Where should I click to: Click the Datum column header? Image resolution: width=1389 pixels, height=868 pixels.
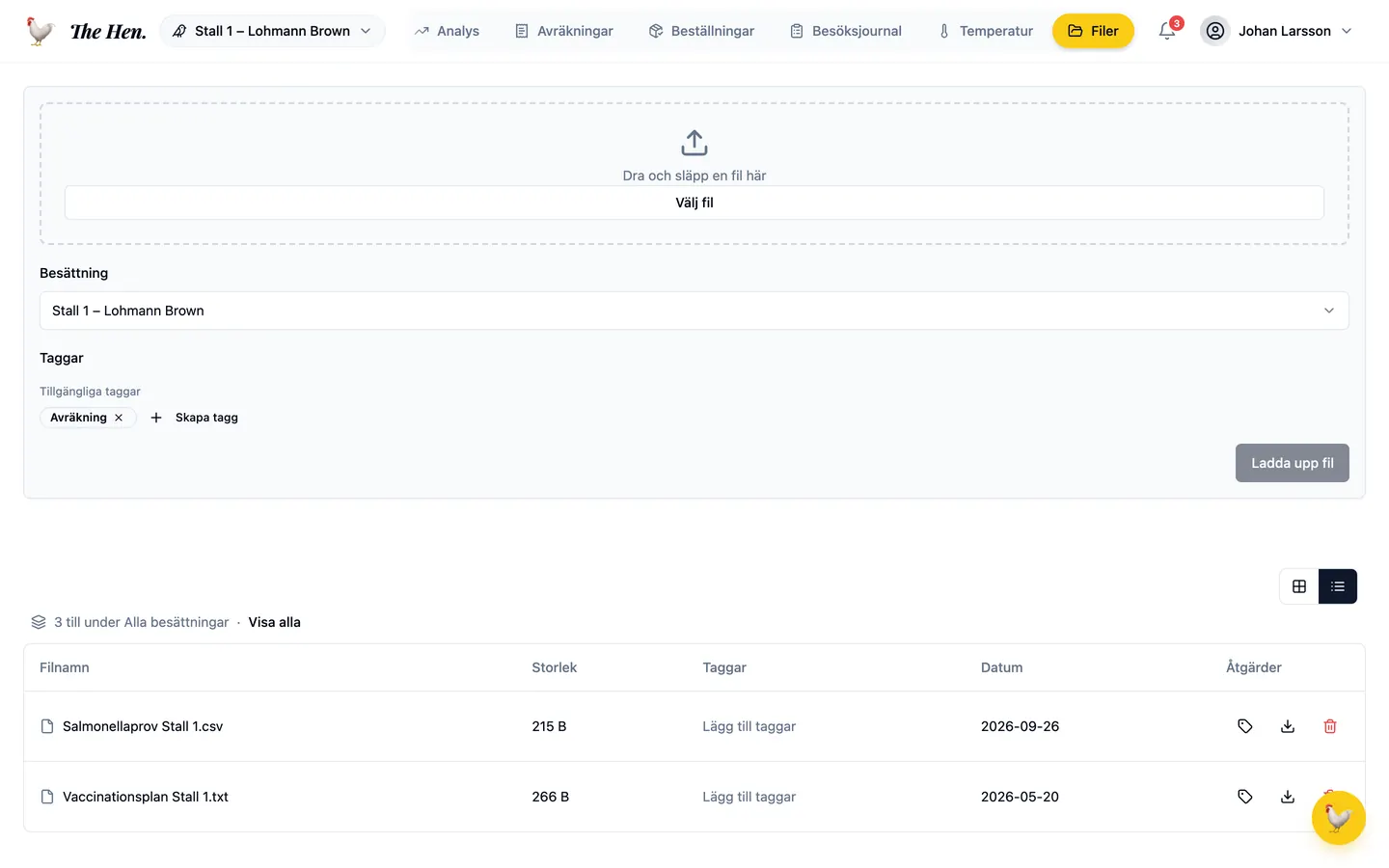pyautogui.click(x=1002, y=667)
